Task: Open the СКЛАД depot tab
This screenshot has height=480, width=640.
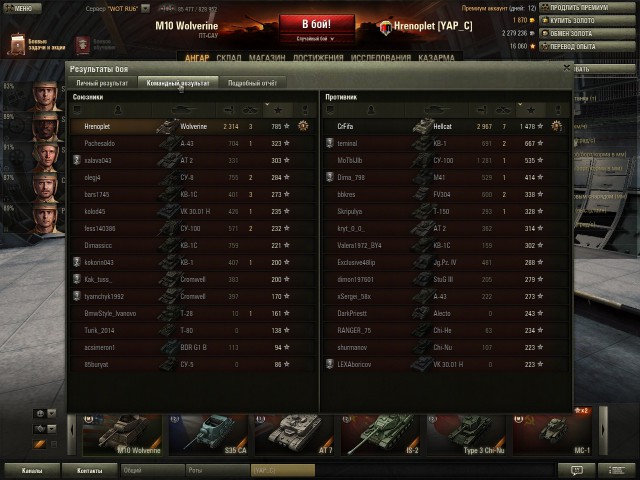Action: click(x=229, y=58)
